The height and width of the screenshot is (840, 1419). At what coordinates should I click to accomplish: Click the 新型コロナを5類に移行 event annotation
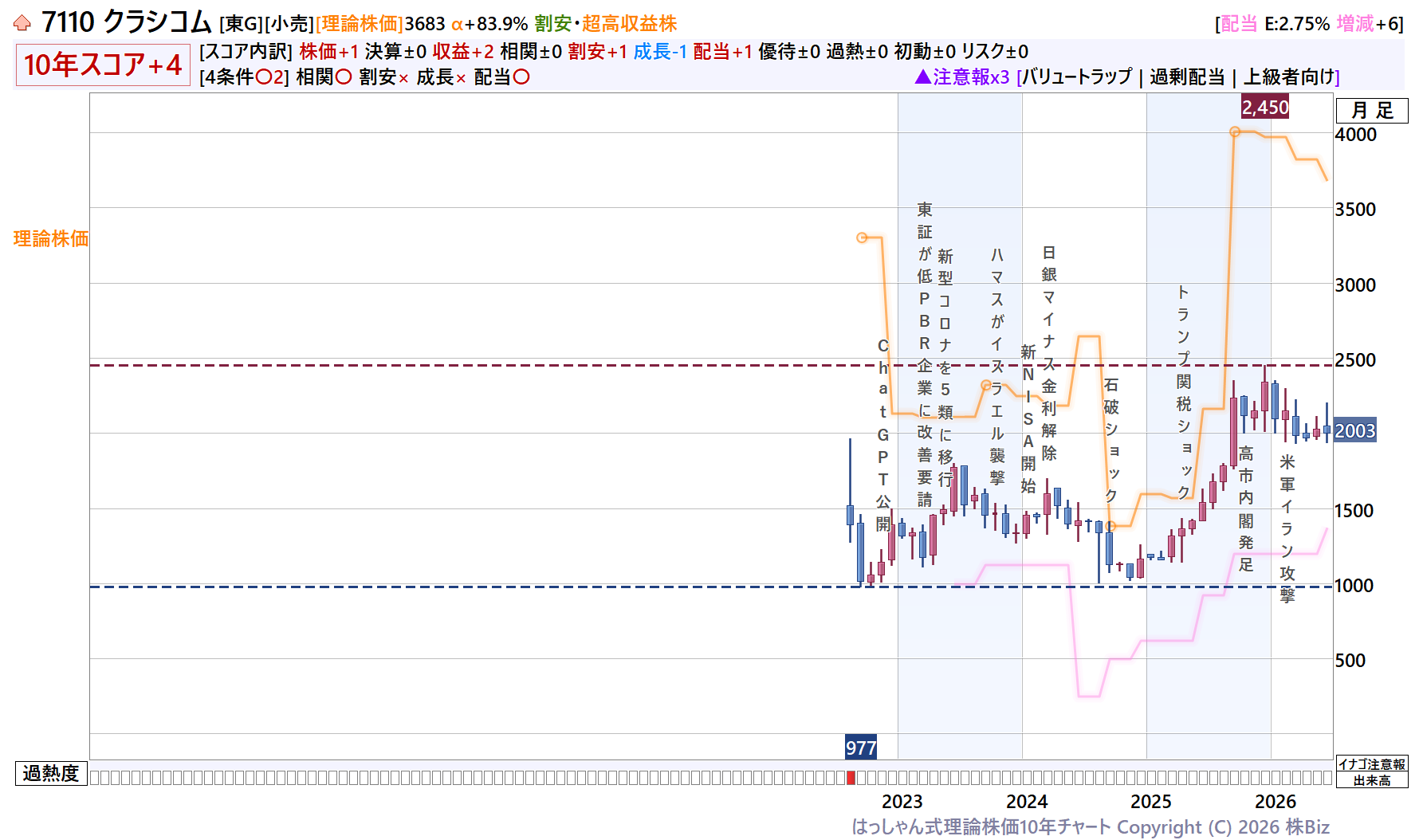(x=945, y=368)
